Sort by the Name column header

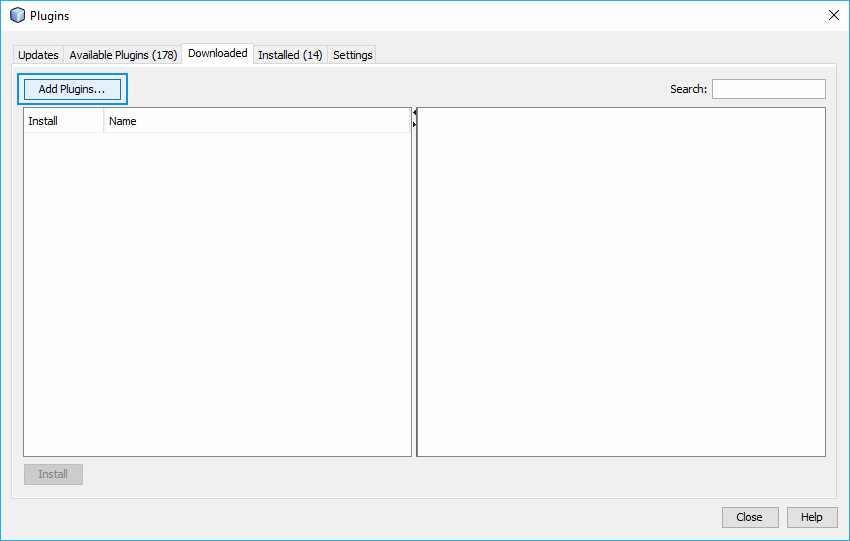[x=256, y=121]
